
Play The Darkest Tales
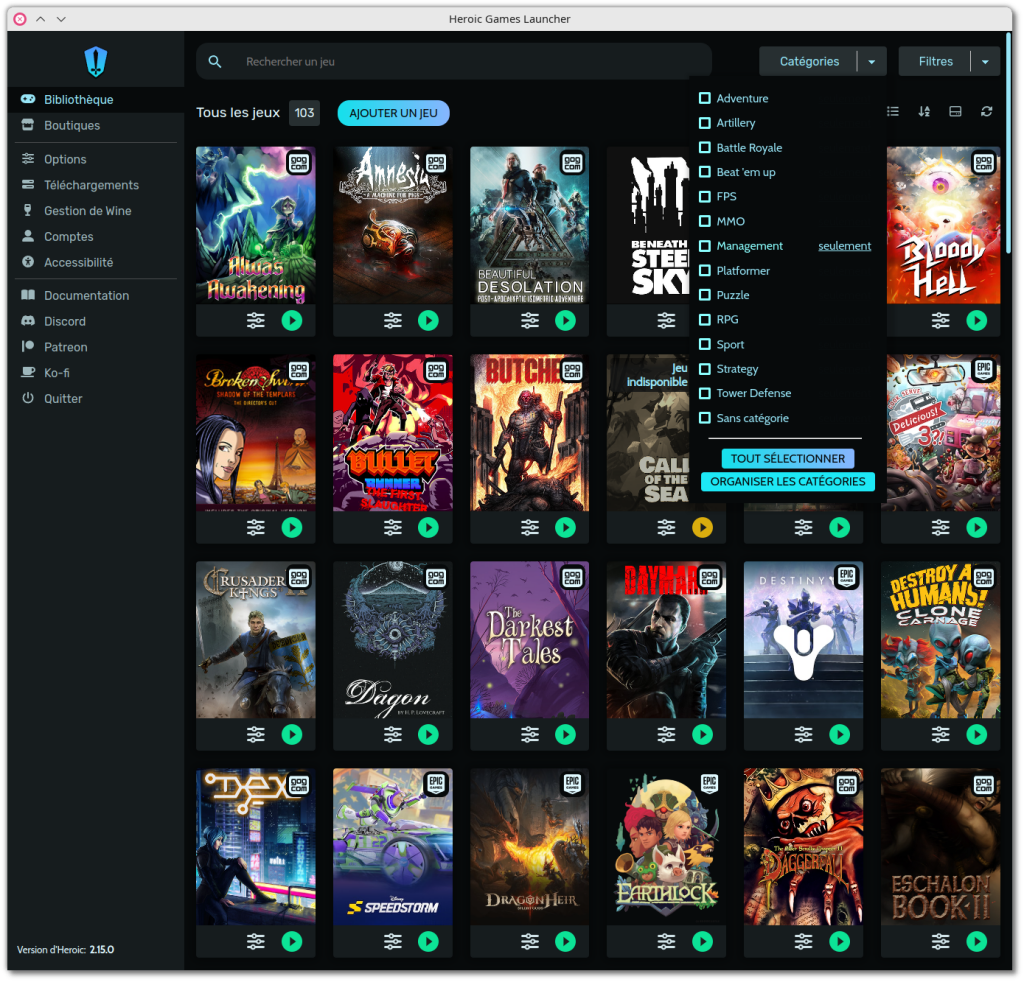tap(566, 735)
